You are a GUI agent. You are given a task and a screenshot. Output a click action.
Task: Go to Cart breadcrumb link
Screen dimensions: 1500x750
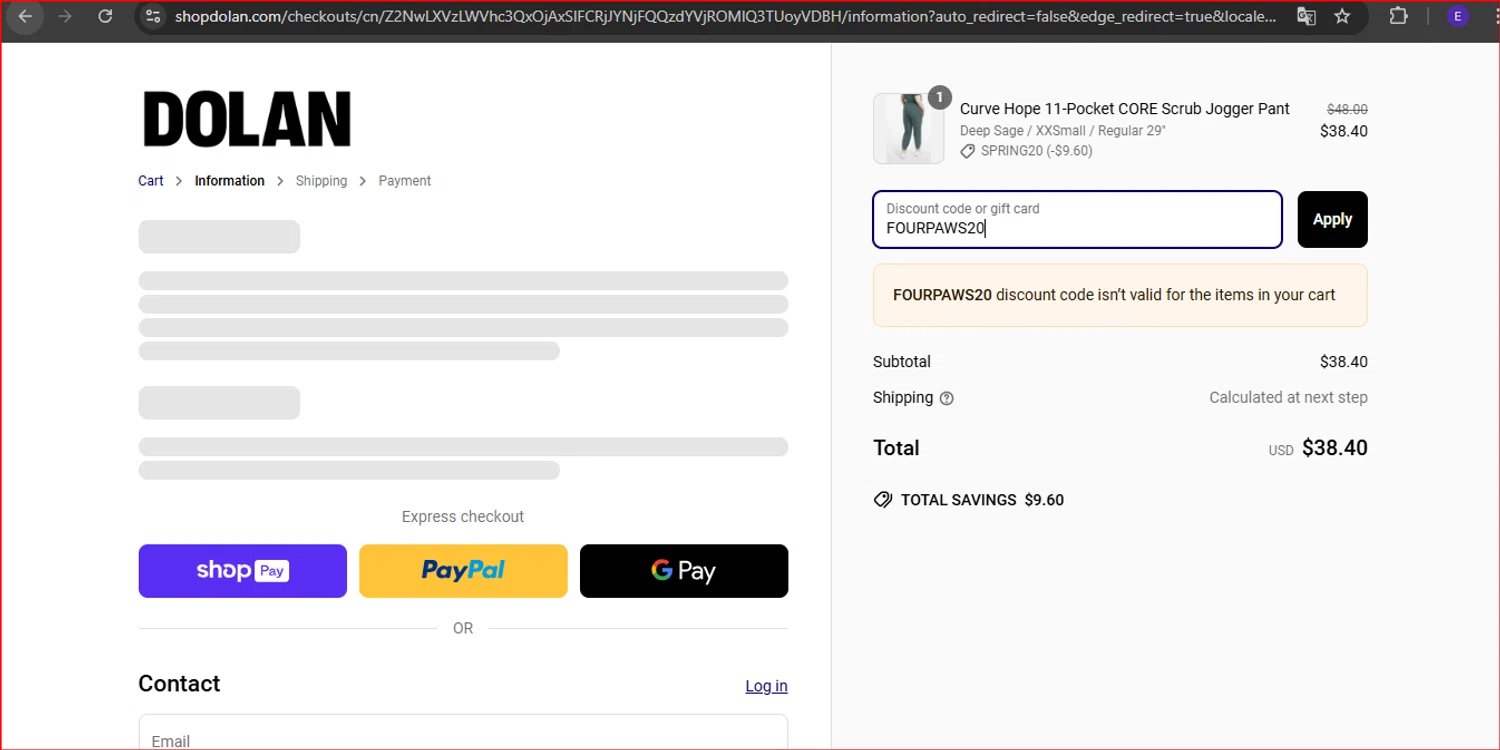point(151,181)
